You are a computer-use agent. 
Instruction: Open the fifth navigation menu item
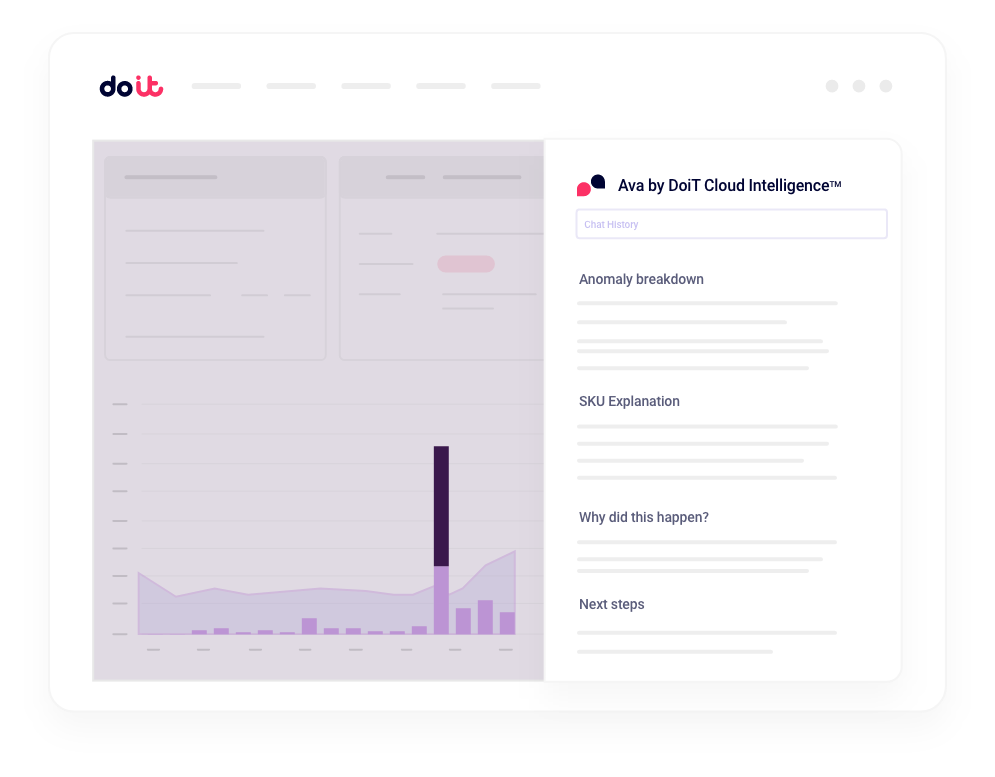click(516, 86)
